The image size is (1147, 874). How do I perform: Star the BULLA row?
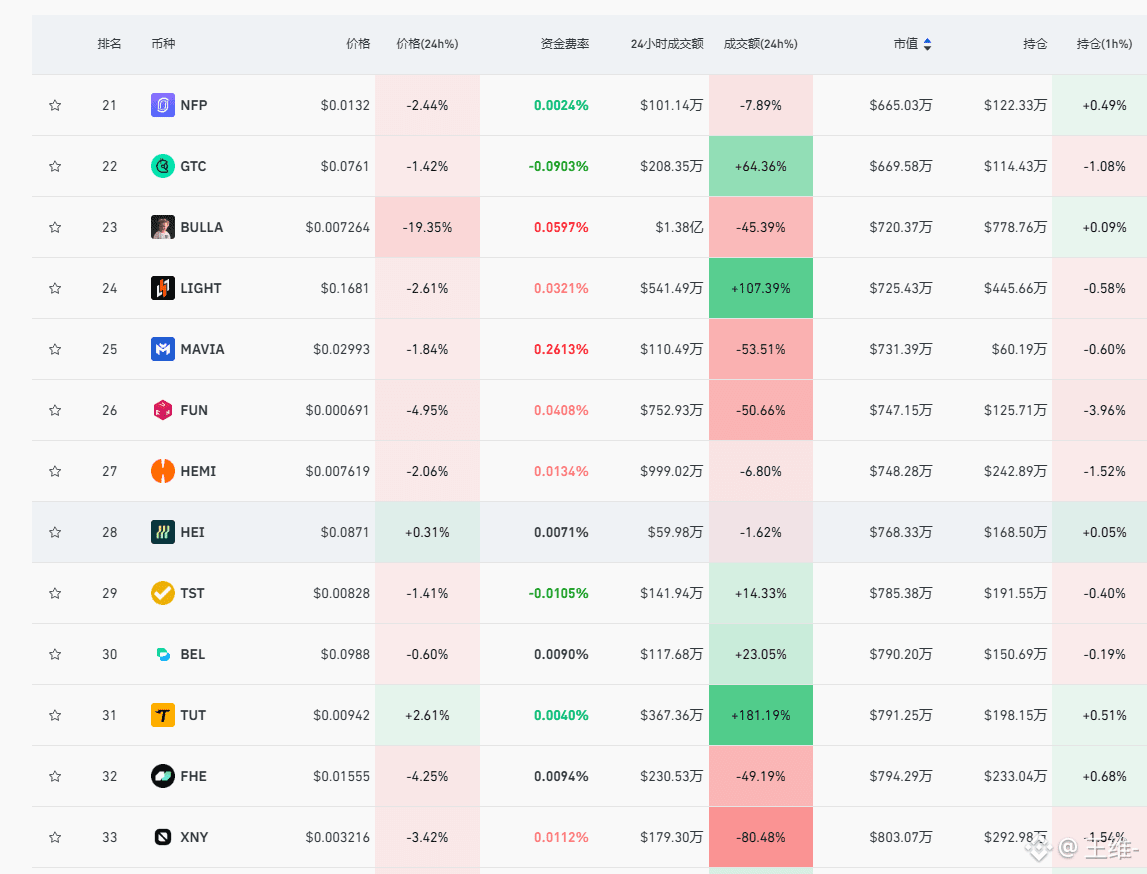pos(55,227)
